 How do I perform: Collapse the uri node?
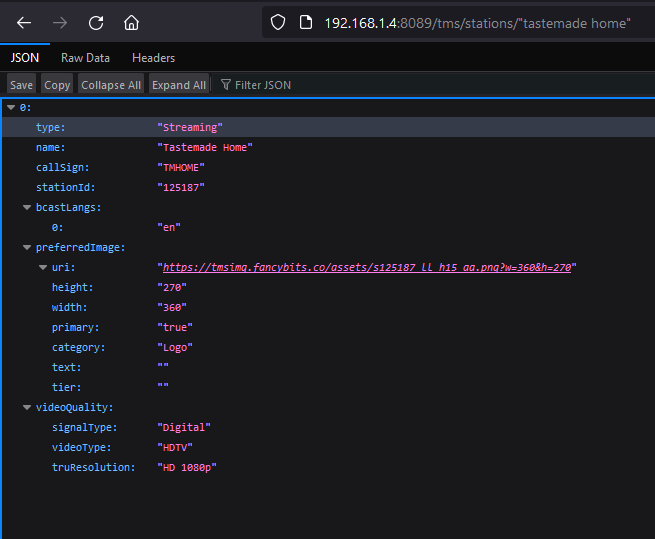pos(43,267)
